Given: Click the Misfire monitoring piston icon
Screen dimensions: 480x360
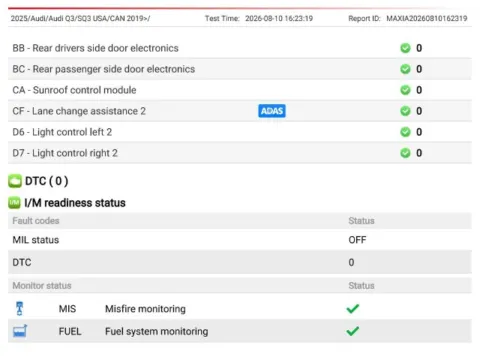Looking at the screenshot, I should coord(20,308).
